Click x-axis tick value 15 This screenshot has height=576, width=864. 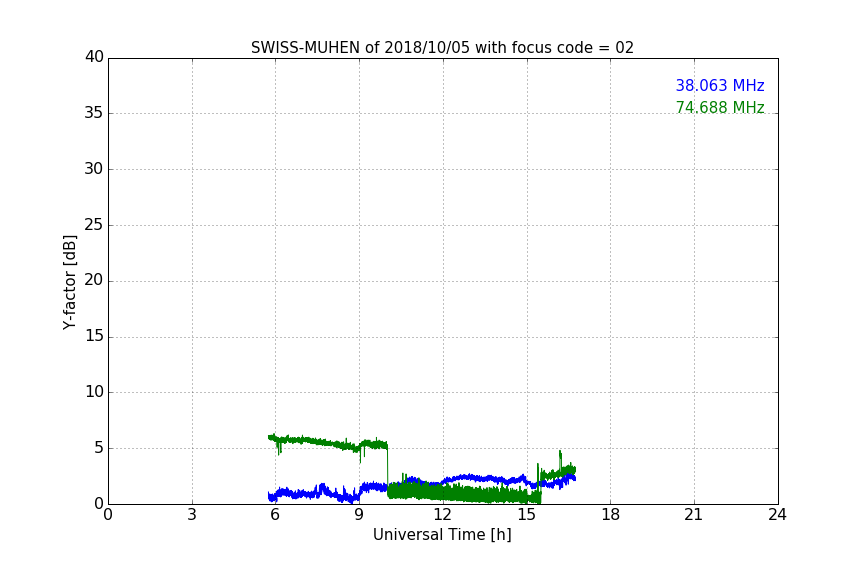[526, 515]
